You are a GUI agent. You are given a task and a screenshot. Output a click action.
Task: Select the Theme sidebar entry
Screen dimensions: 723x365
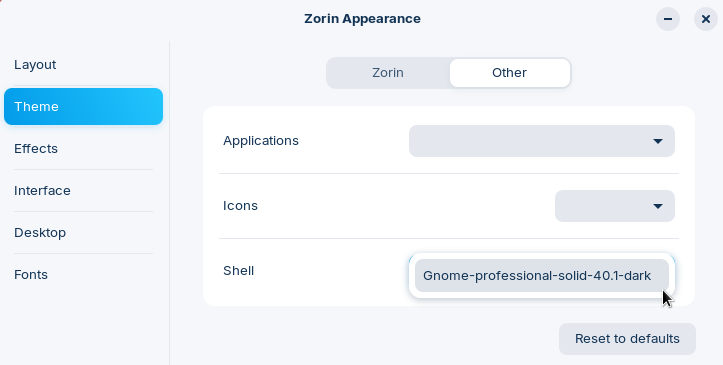[x=83, y=106]
